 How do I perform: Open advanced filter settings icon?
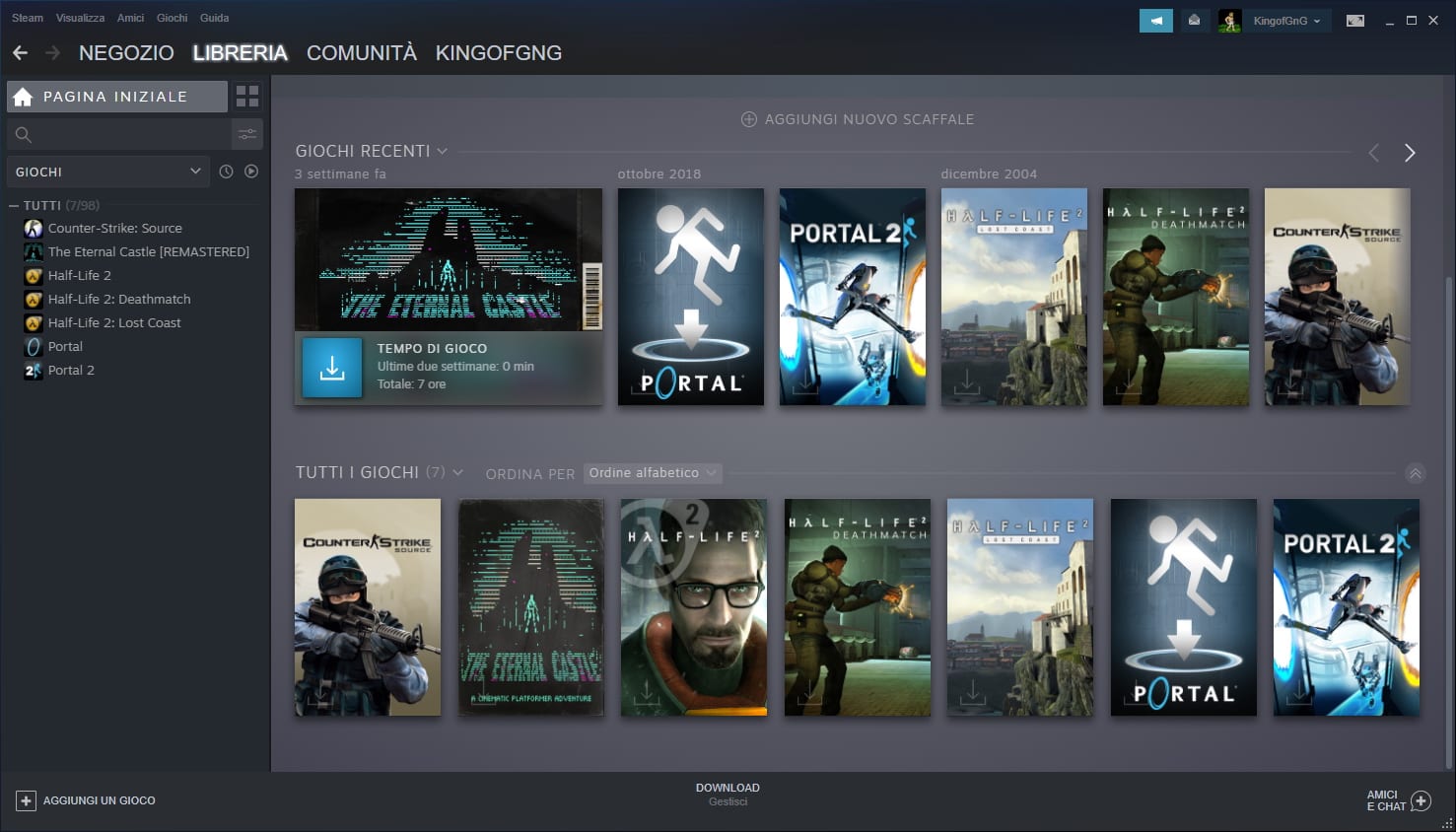click(246, 134)
